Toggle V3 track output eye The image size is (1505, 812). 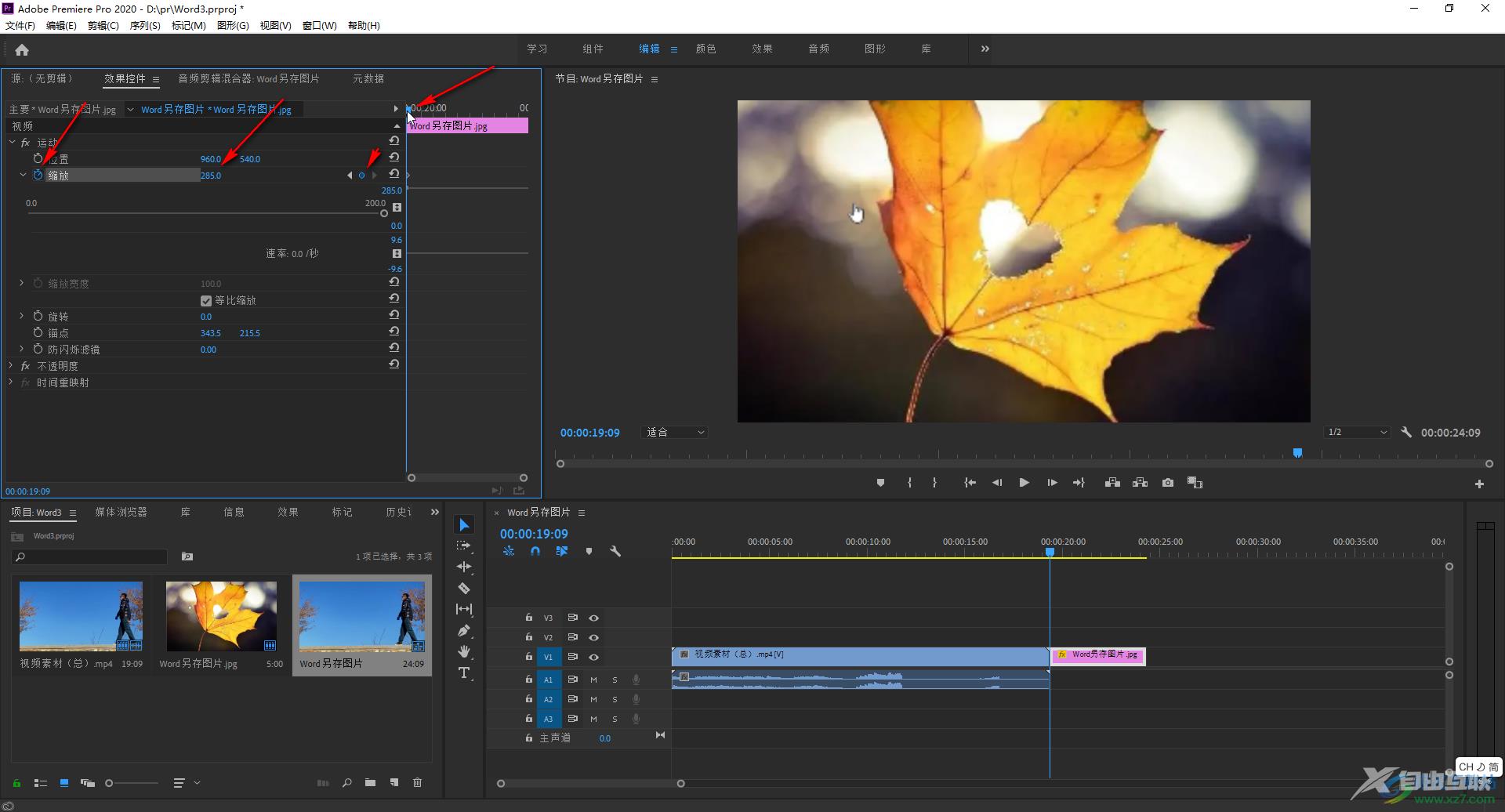click(x=593, y=618)
